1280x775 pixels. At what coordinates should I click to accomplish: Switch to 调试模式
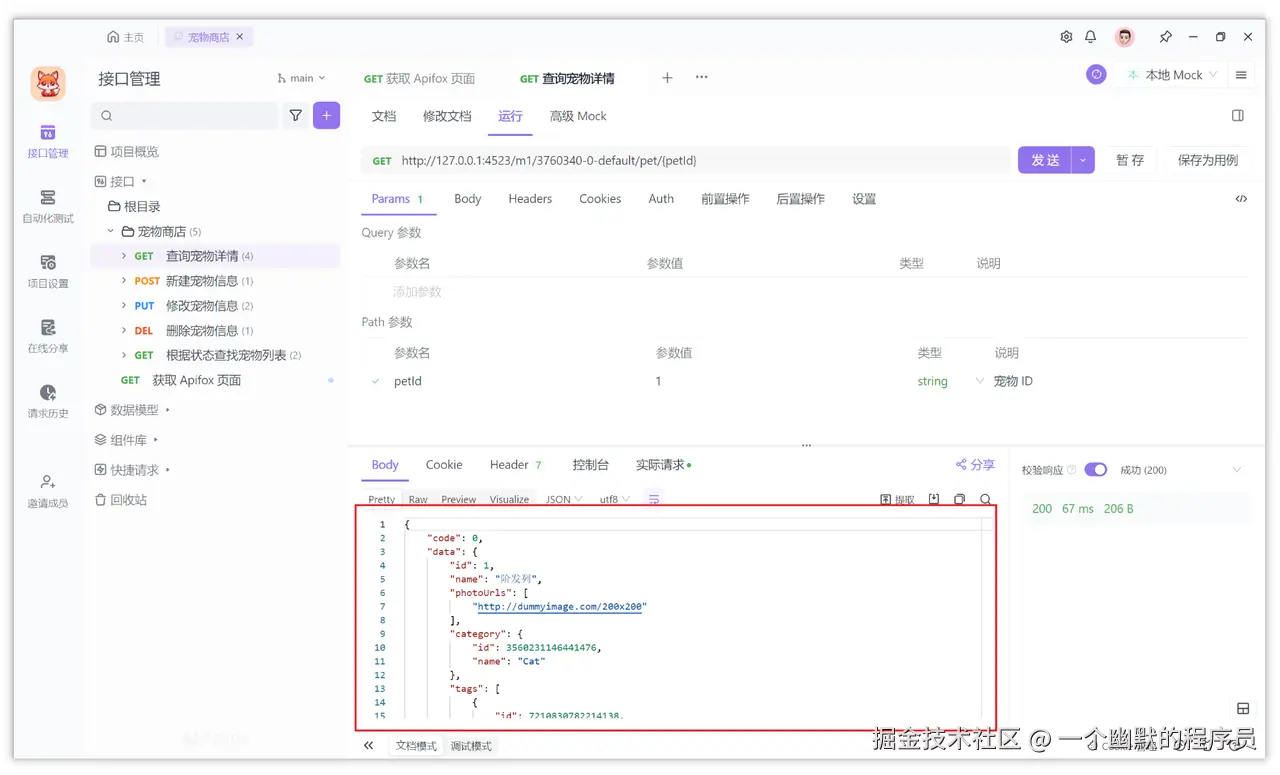tap(471, 746)
